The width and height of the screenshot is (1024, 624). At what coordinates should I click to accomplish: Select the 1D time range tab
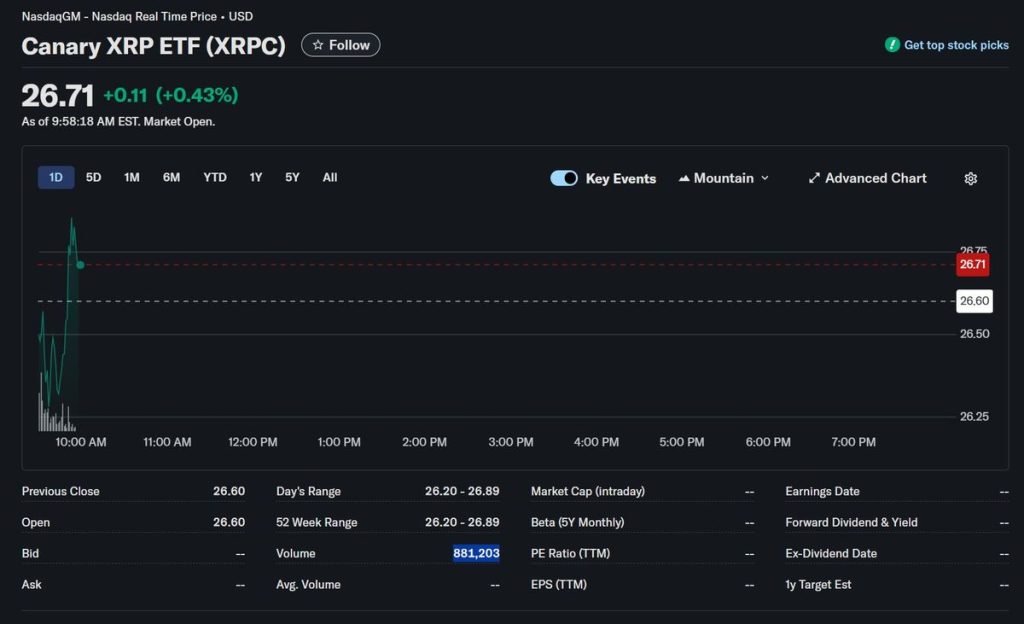tap(56, 178)
